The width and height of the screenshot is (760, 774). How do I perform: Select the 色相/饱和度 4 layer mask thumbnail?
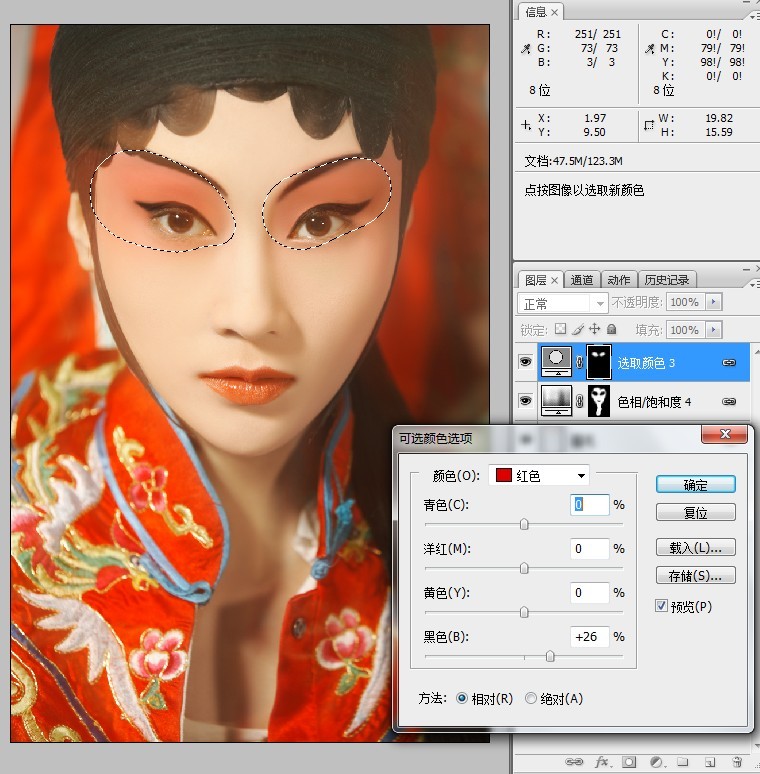(x=599, y=401)
